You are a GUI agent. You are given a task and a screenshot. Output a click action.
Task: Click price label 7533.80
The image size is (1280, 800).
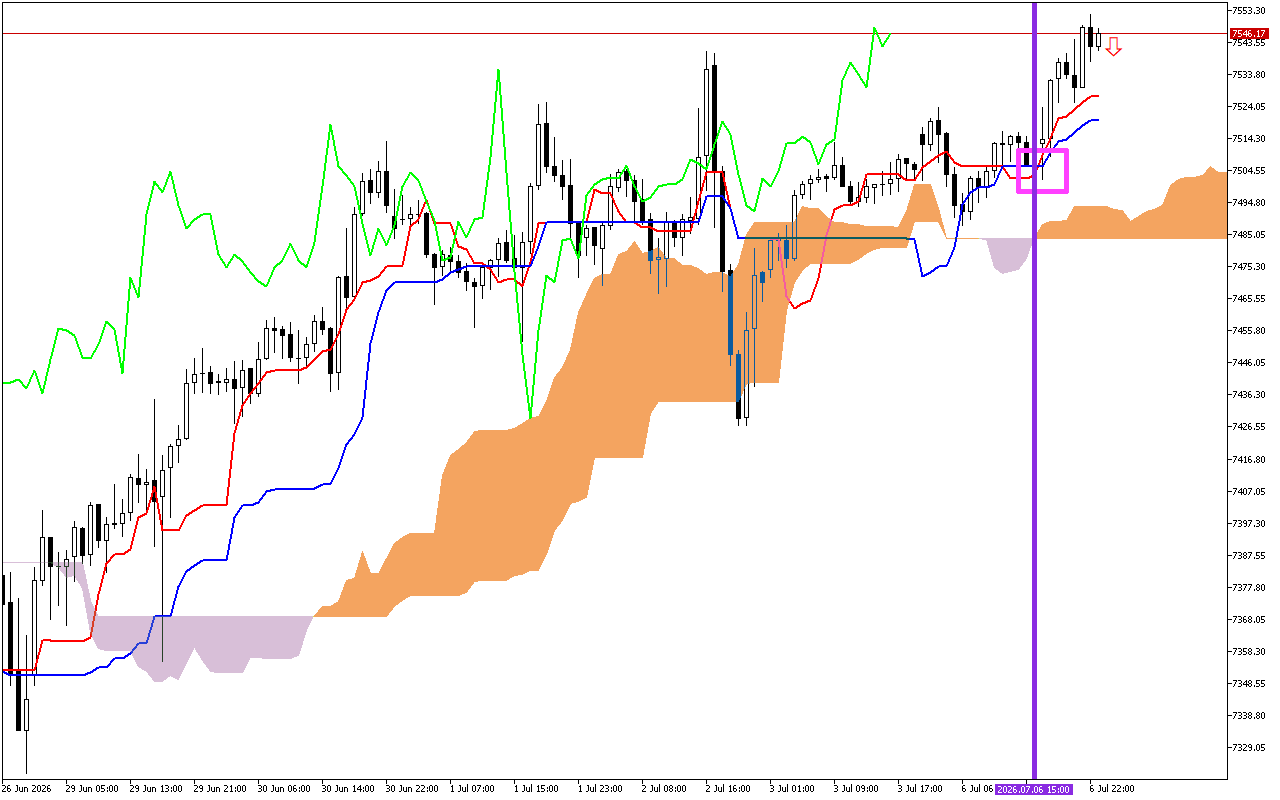[1250, 74]
